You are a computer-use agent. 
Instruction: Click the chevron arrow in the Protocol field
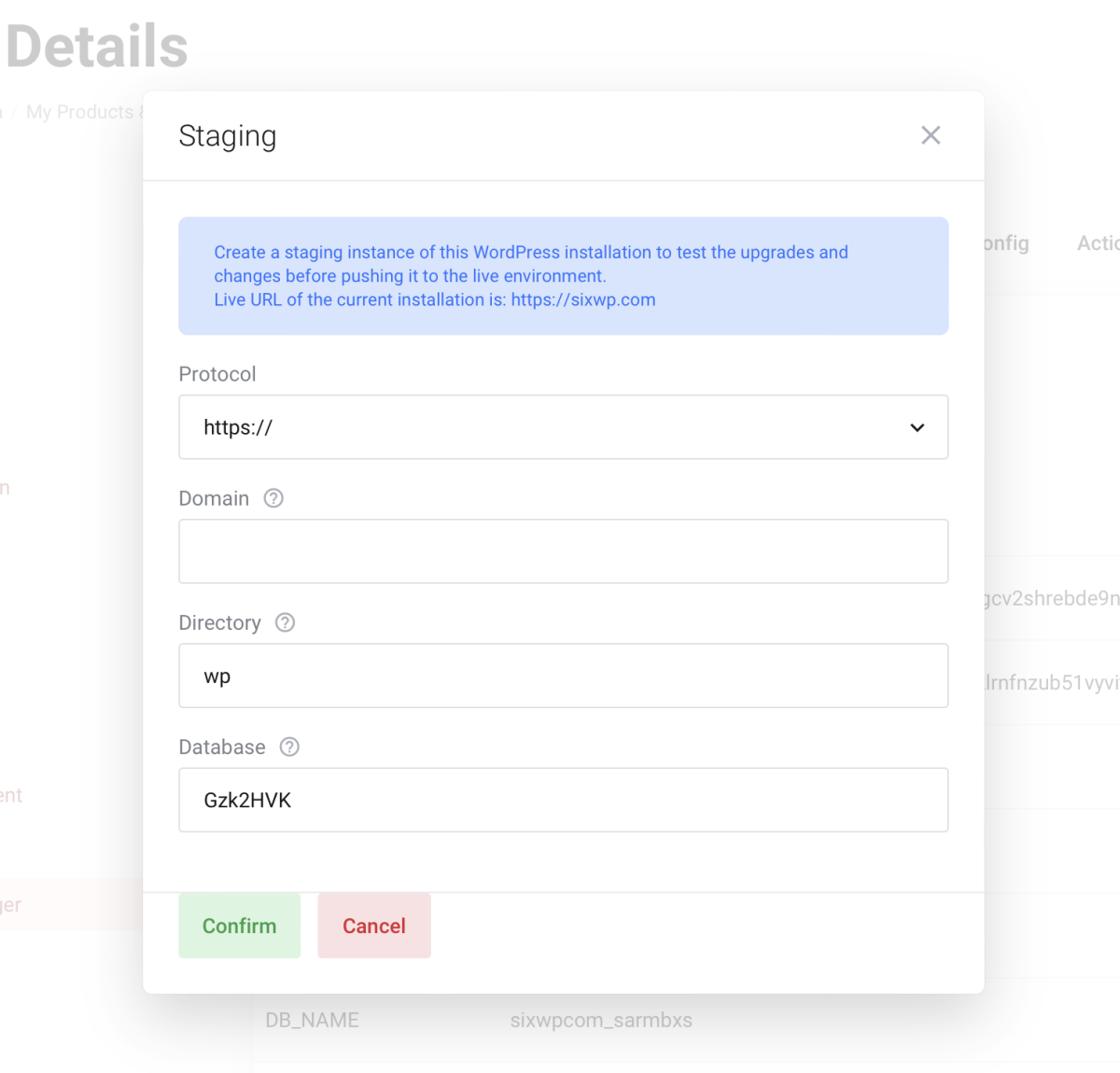(917, 427)
